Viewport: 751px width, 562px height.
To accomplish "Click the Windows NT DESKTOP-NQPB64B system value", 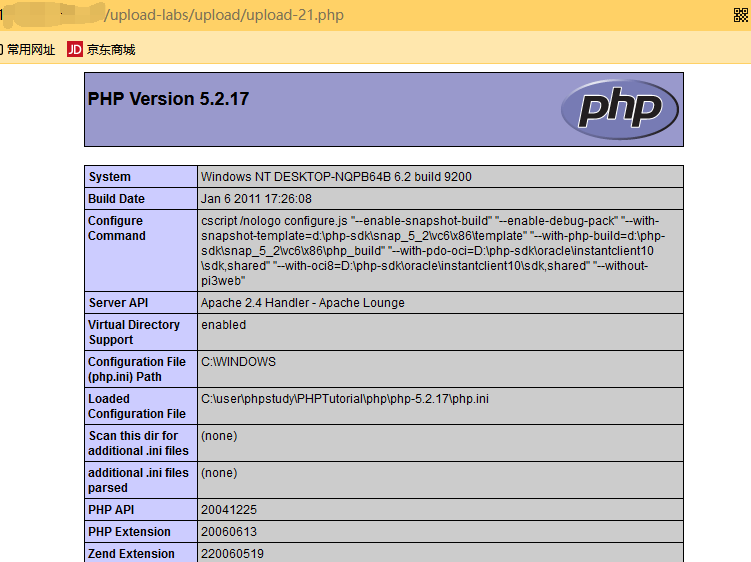I will pos(336,177).
